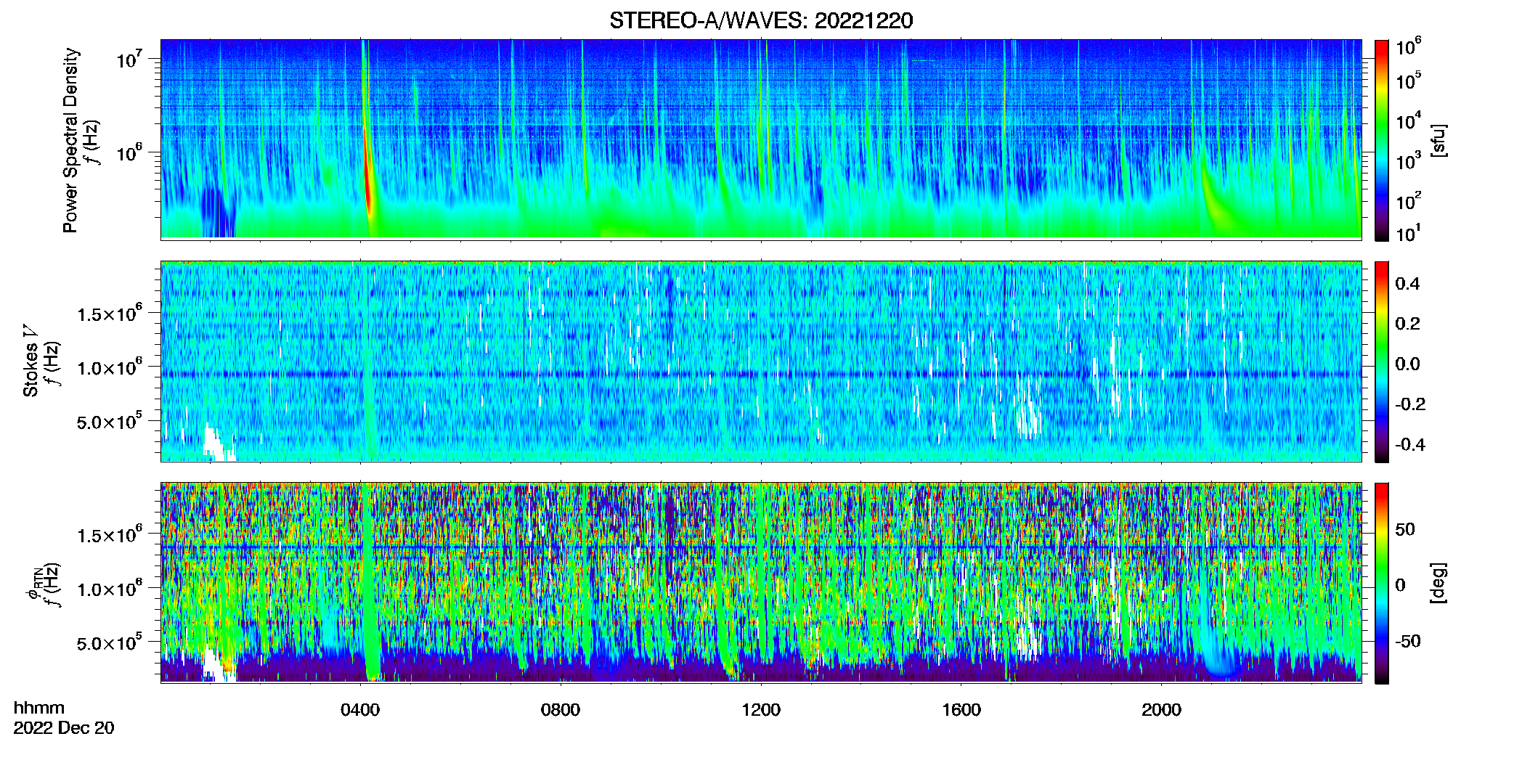Click the 10^7 frequency tick on the top panel
Screen dimensions: 1522x784
tap(128, 58)
